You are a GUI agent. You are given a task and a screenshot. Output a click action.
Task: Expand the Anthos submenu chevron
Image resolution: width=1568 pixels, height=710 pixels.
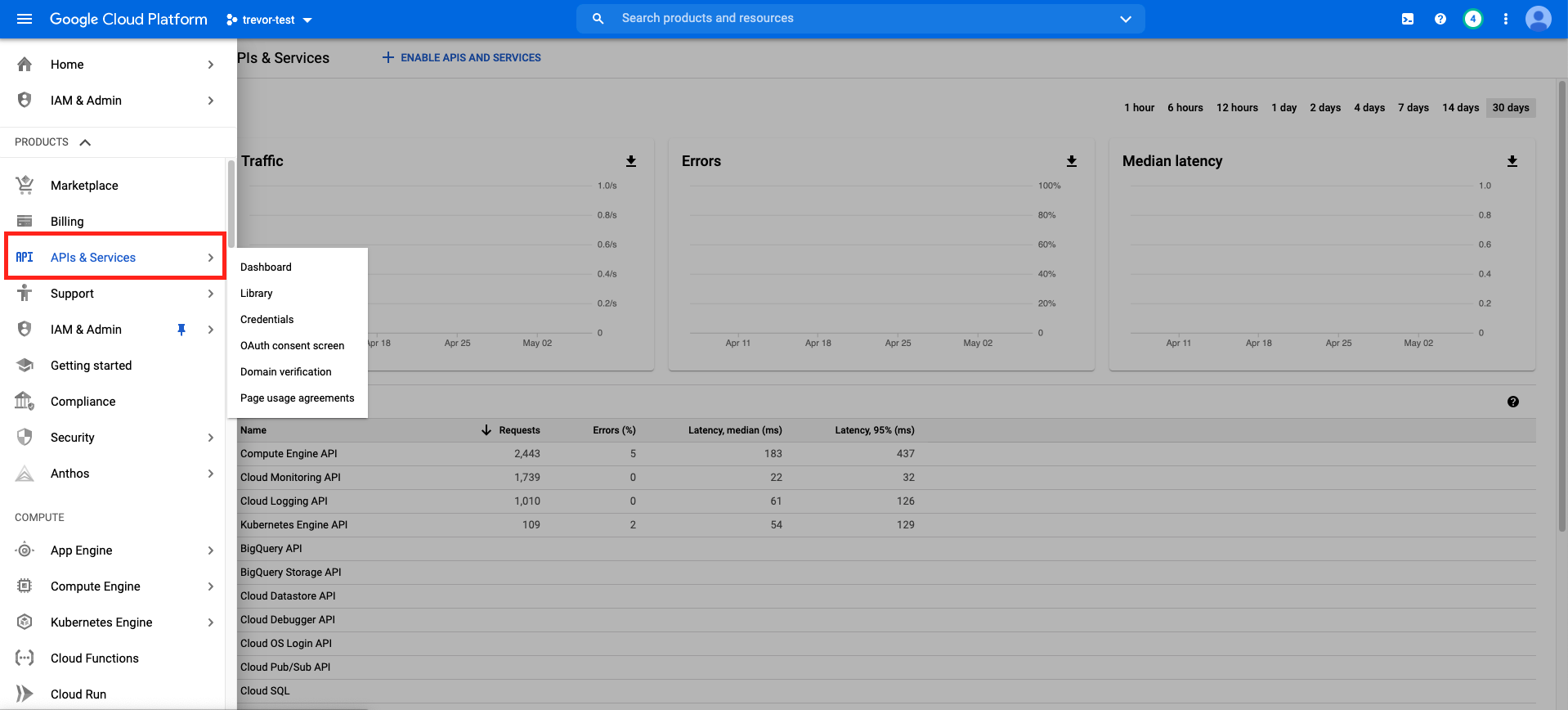(211, 474)
